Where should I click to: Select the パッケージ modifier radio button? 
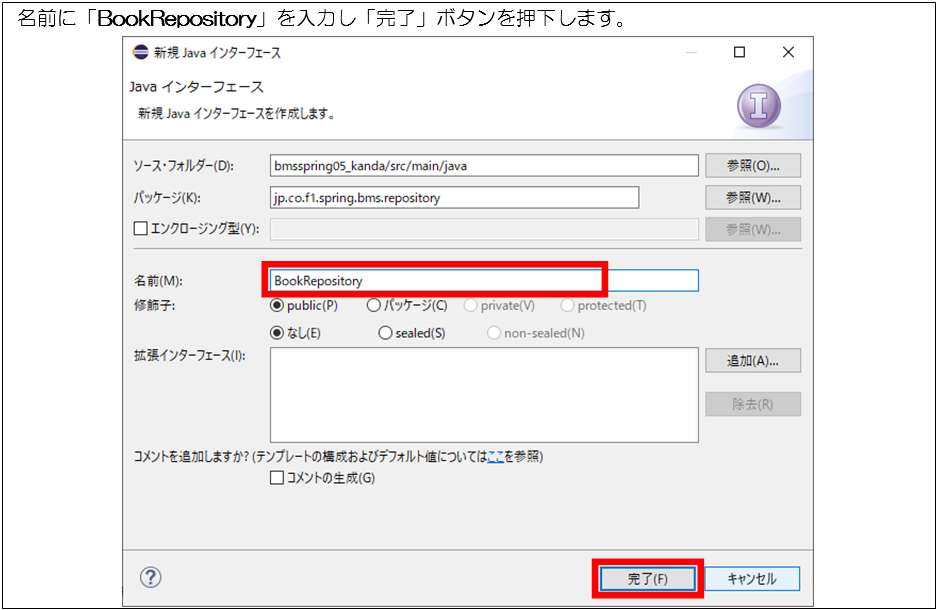point(373,306)
